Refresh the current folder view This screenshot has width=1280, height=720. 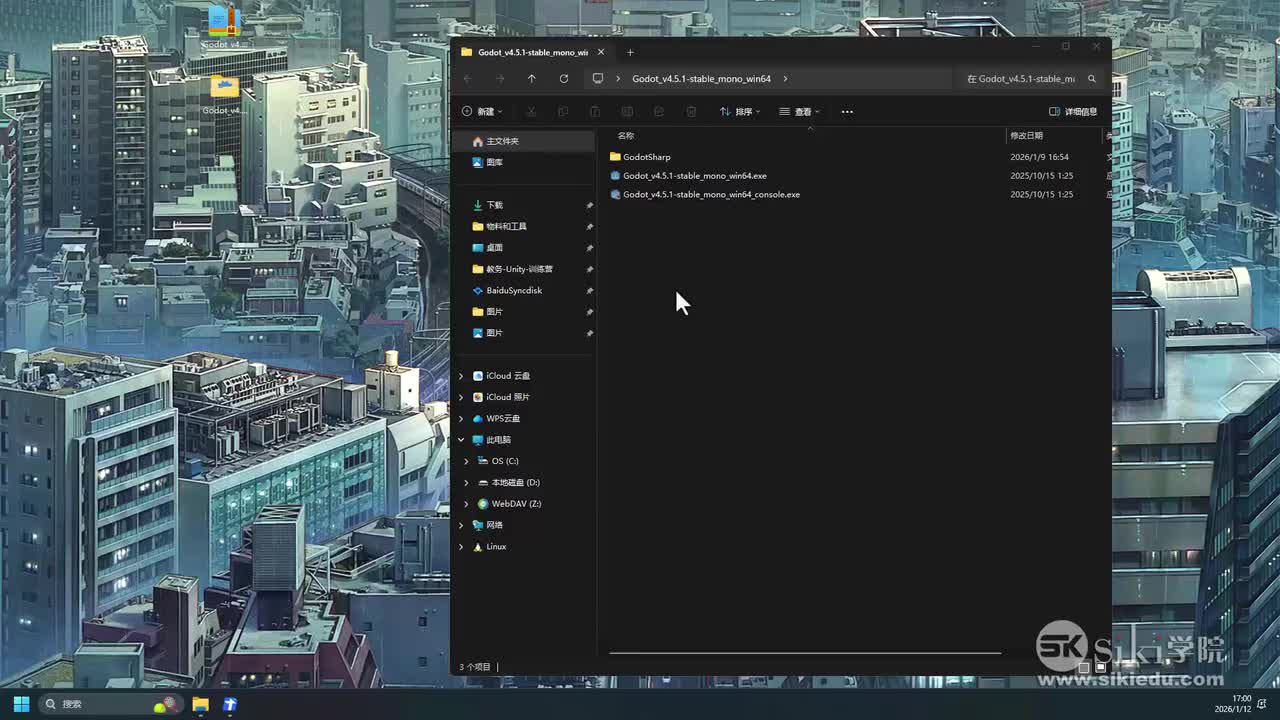(564, 79)
